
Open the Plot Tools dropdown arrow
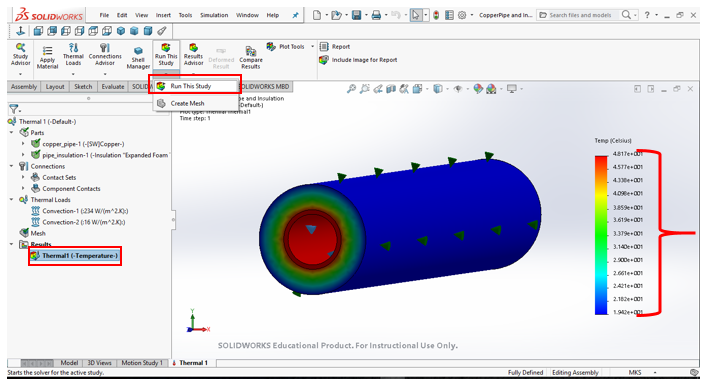click(312, 46)
